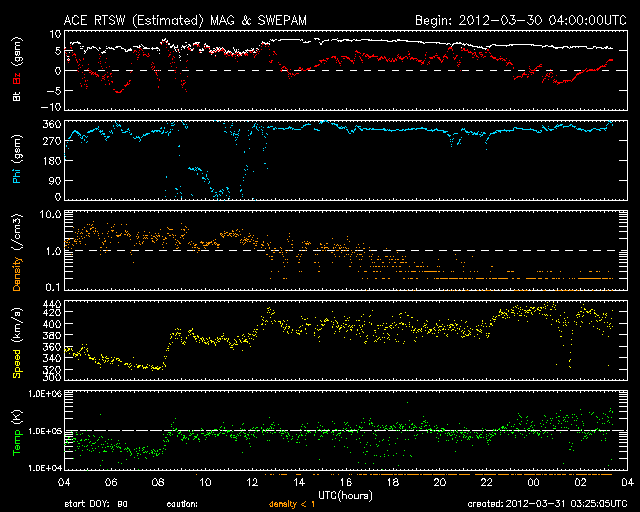640x512 pixels.
Task: Click the '360' tick on Phi axis
Action: pos(52,124)
